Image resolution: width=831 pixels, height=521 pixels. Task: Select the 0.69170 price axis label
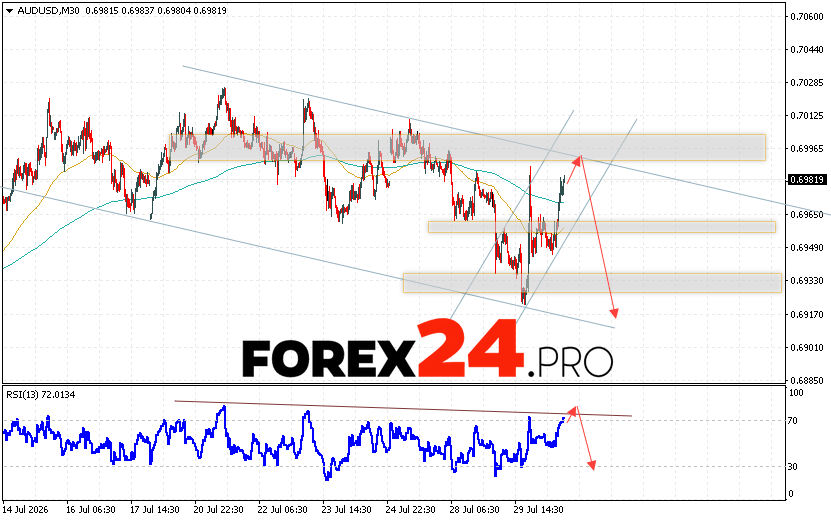[x=807, y=314]
